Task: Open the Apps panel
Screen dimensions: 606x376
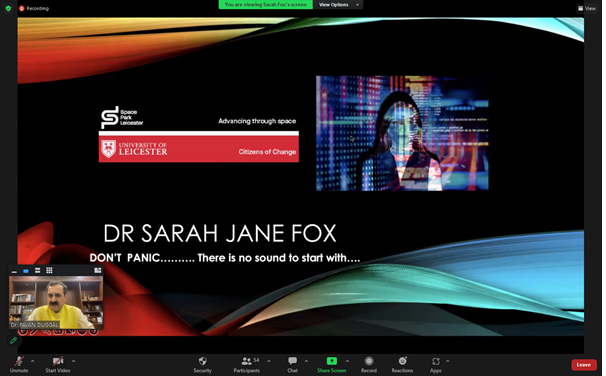Action: click(436, 364)
